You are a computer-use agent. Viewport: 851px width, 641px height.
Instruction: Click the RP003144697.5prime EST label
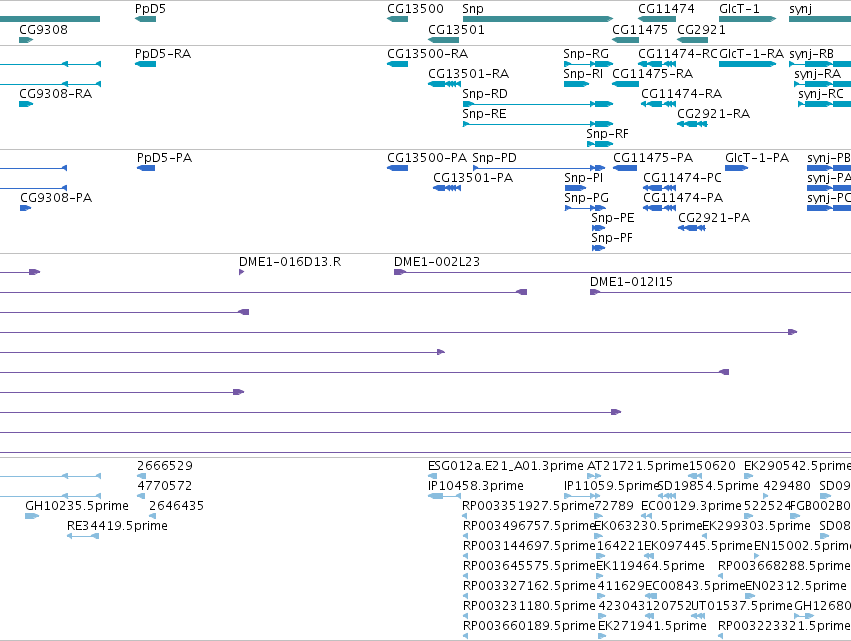pyautogui.click(x=529, y=546)
